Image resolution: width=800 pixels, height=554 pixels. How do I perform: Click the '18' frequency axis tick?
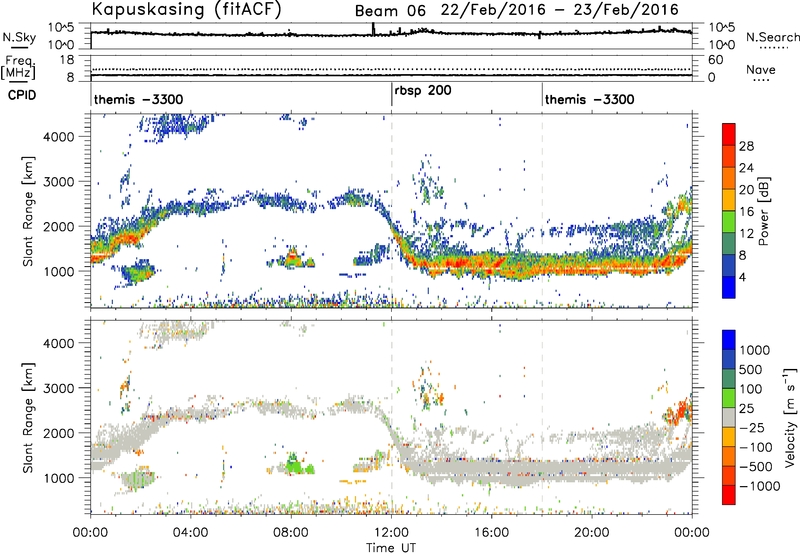click(x=67, y=60)
